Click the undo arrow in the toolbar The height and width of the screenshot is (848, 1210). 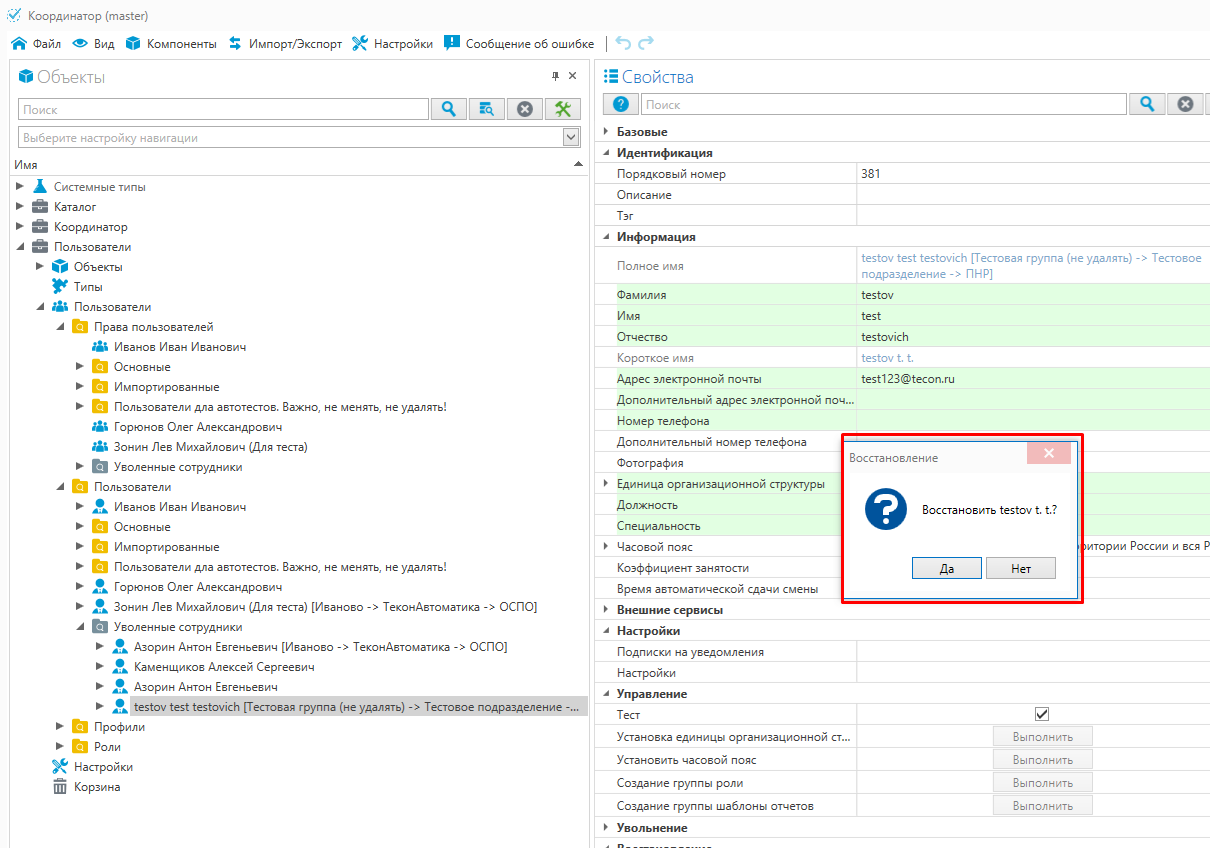(623, 43)
